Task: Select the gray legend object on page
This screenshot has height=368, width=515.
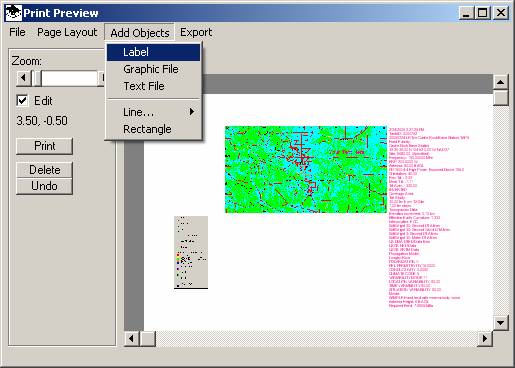Action: tap(191, 252)
